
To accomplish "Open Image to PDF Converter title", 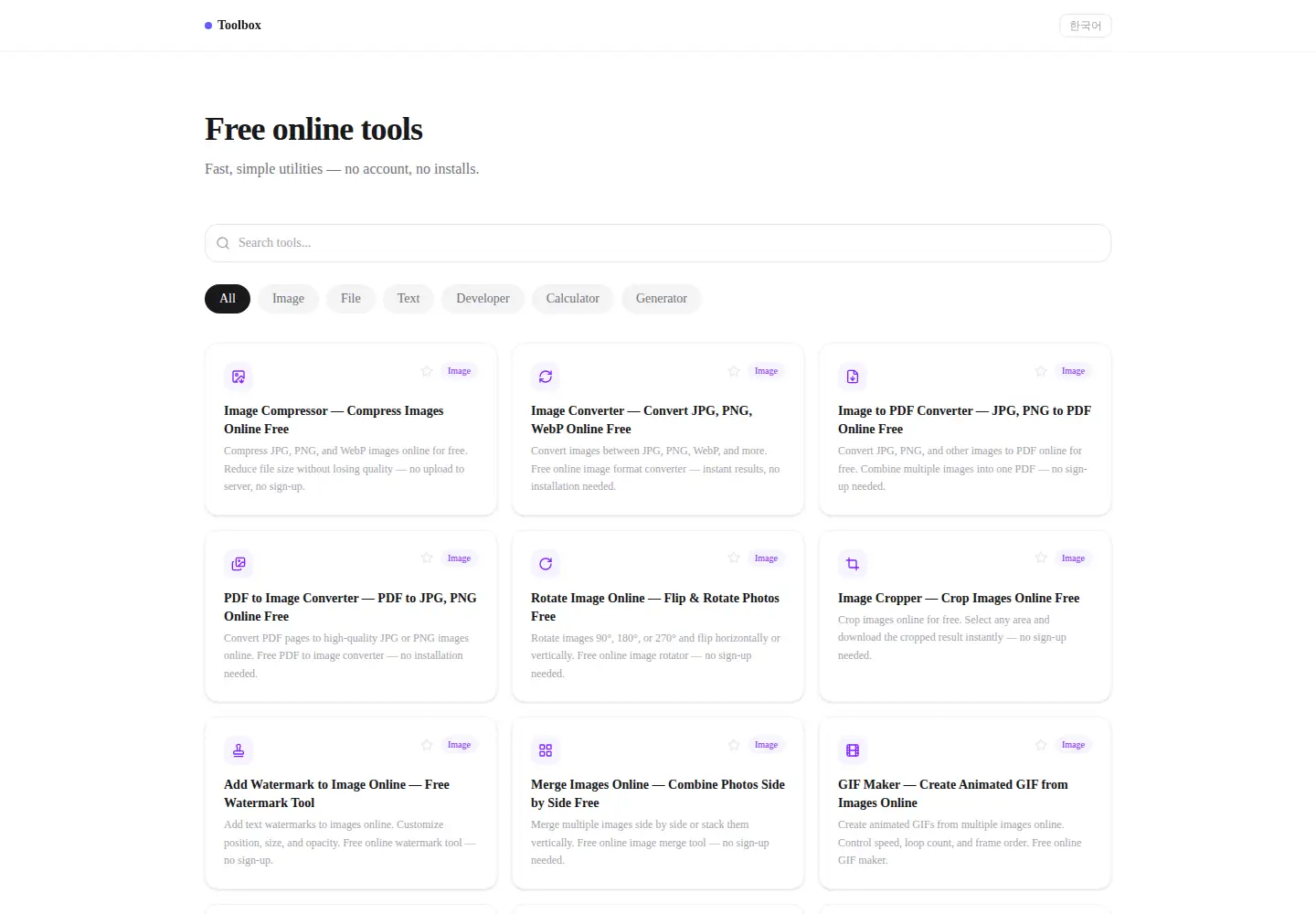I will coord(964,420).
